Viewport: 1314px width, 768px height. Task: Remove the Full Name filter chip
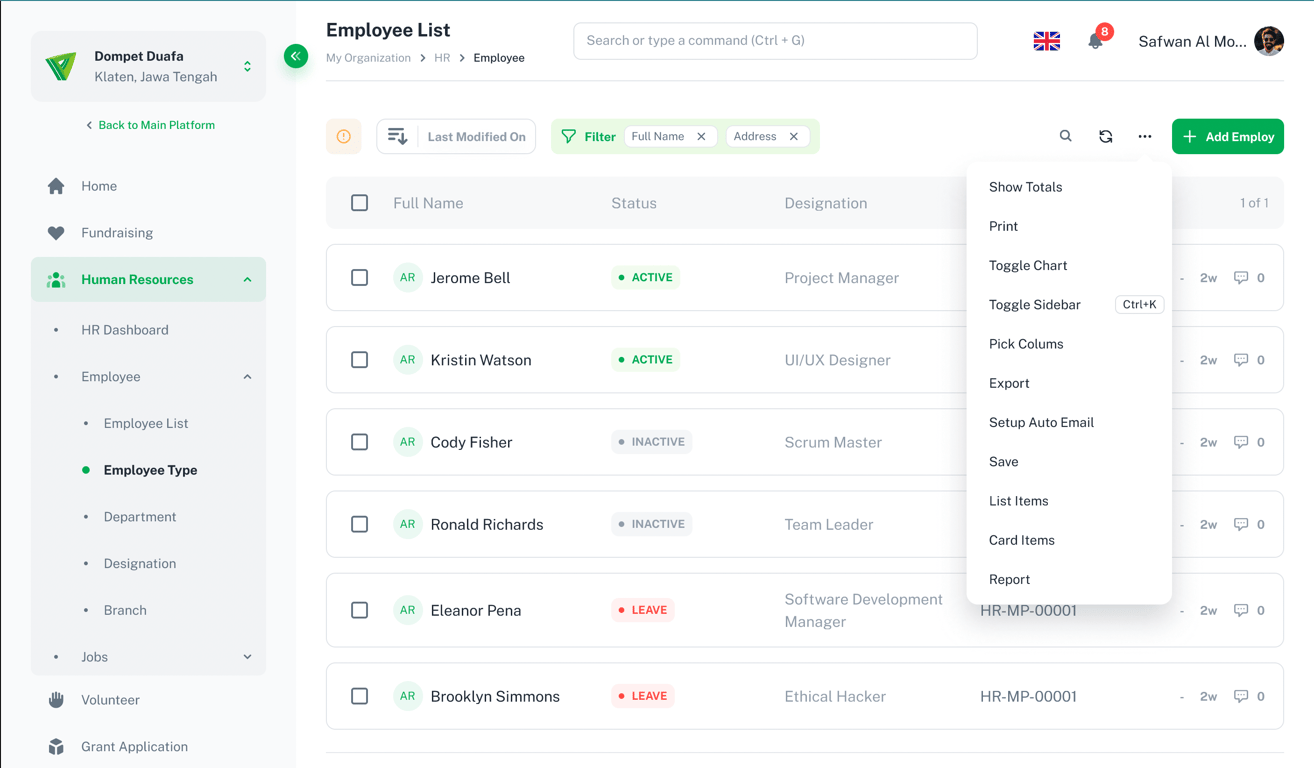pos(701,137)
